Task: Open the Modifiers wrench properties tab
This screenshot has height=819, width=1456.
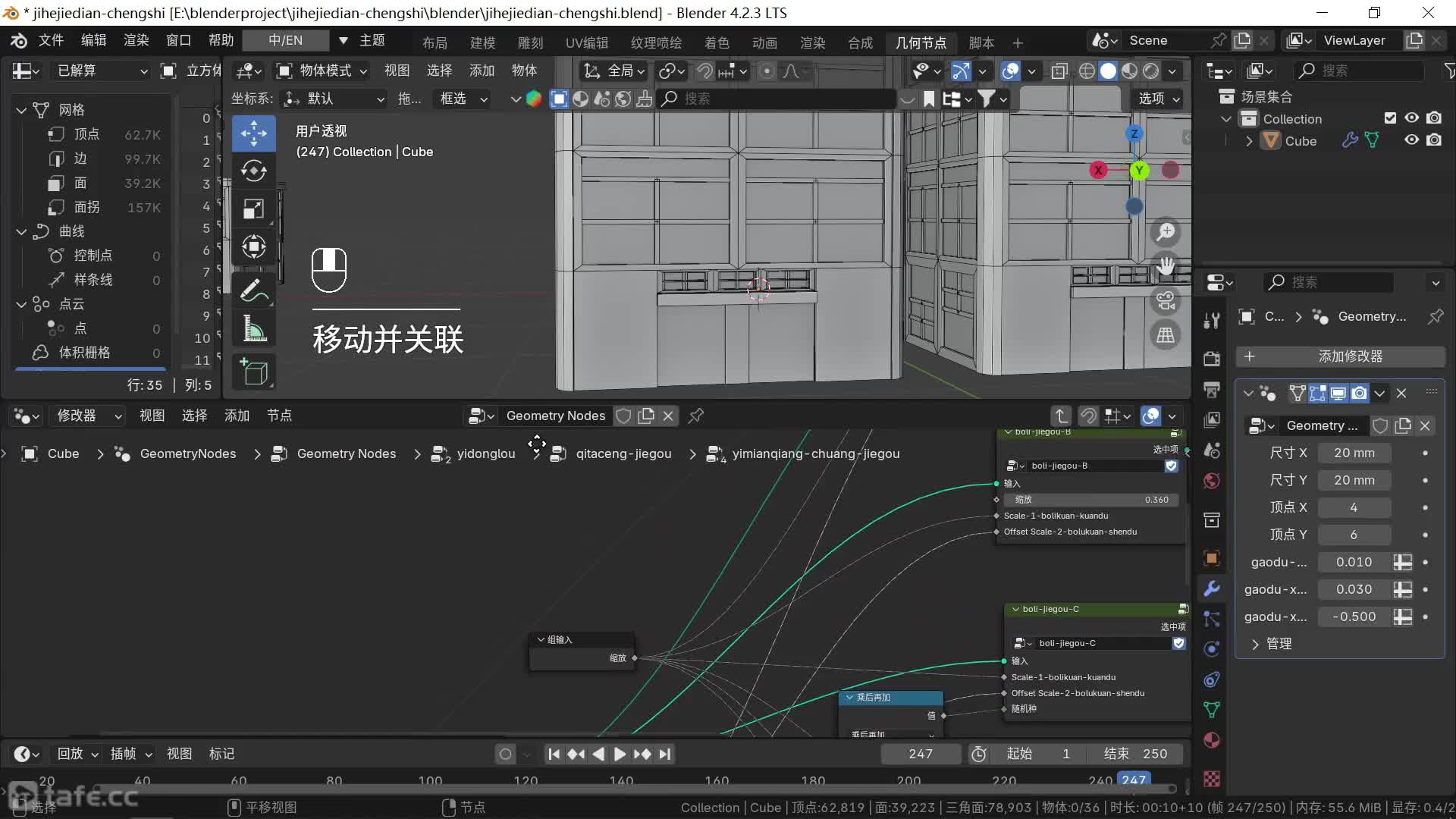Action: tap(1212, 588)
